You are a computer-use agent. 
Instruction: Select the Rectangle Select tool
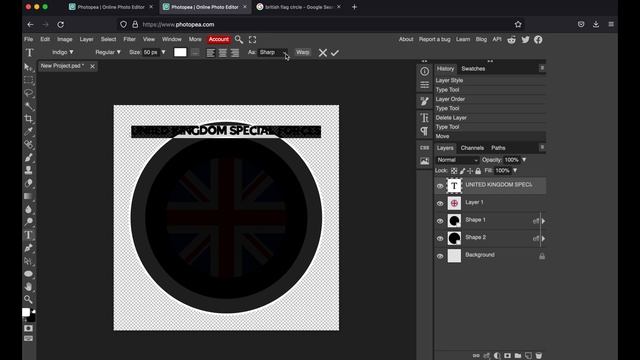click(28, 80)
